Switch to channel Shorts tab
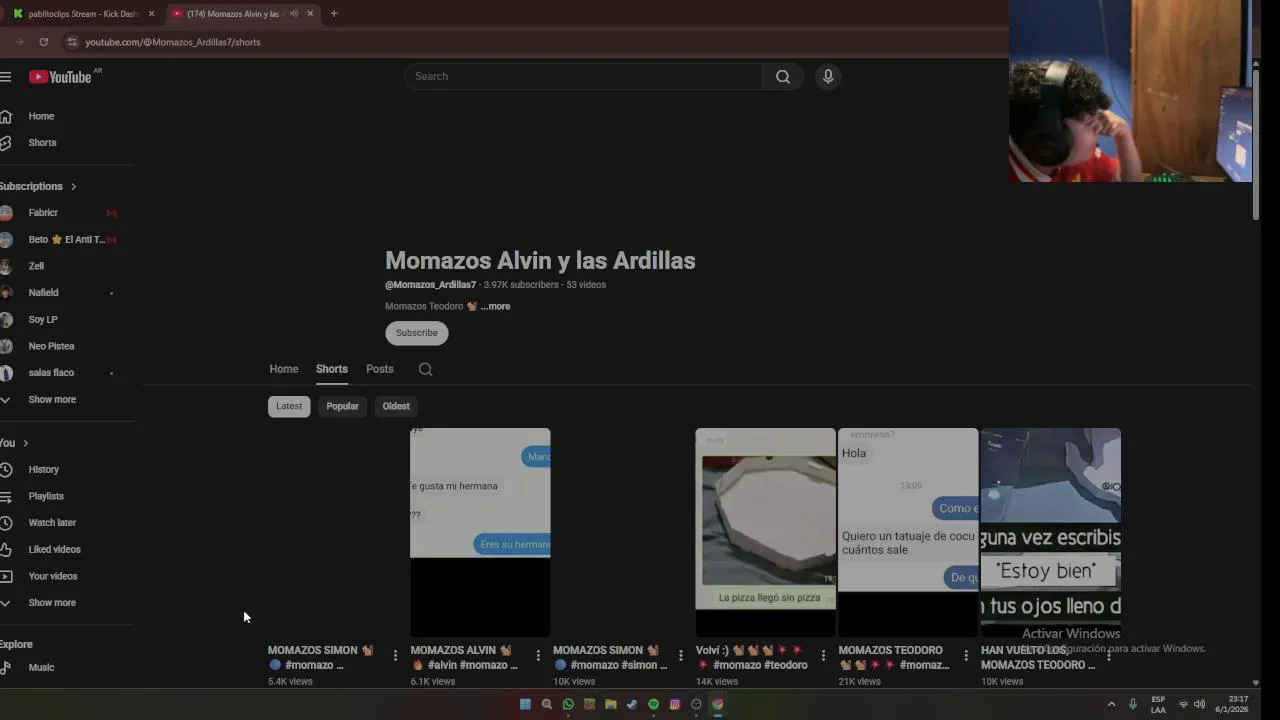The width and height of the screenshot is (1280, 720). 332,369
